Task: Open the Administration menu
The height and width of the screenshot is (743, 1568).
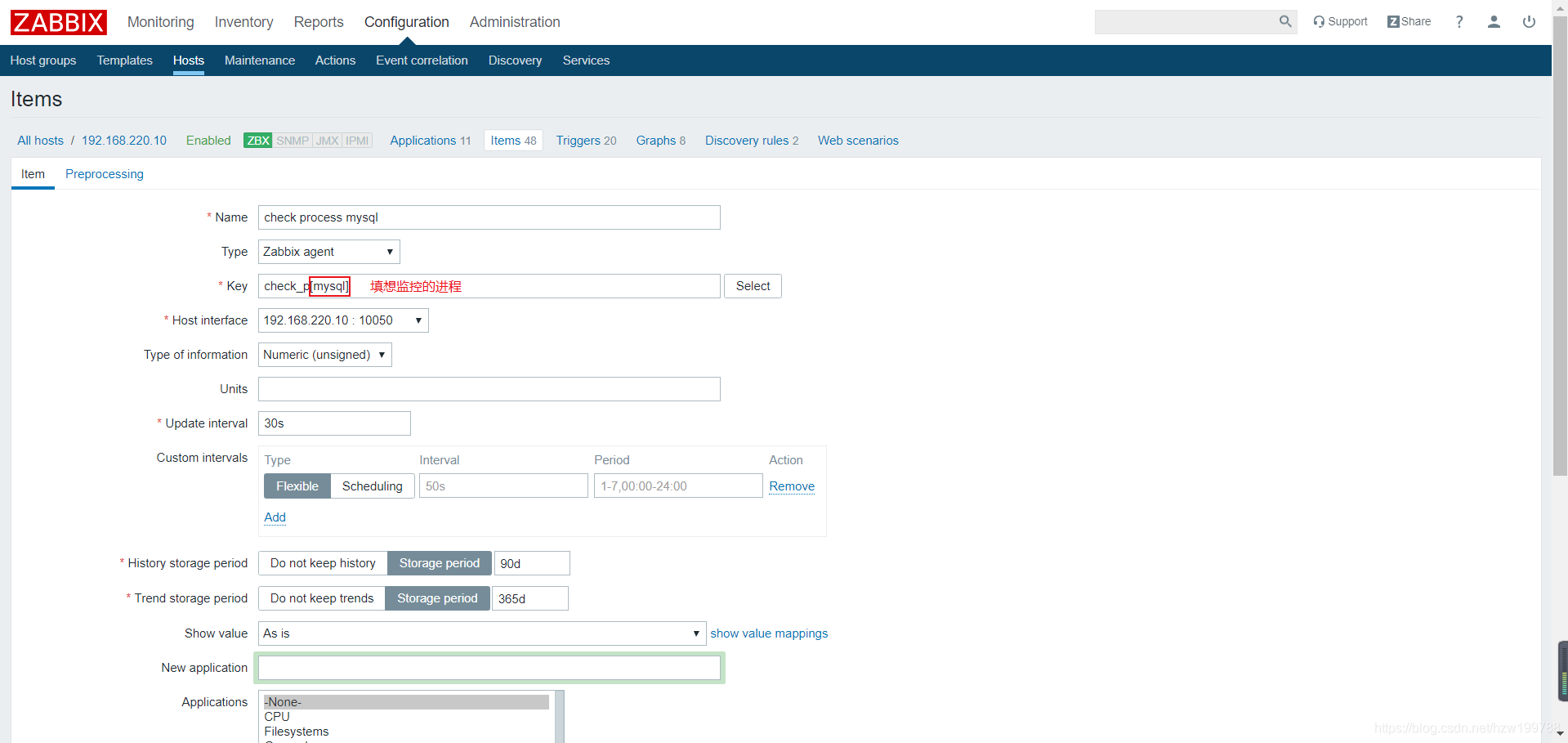Action: 515,22
